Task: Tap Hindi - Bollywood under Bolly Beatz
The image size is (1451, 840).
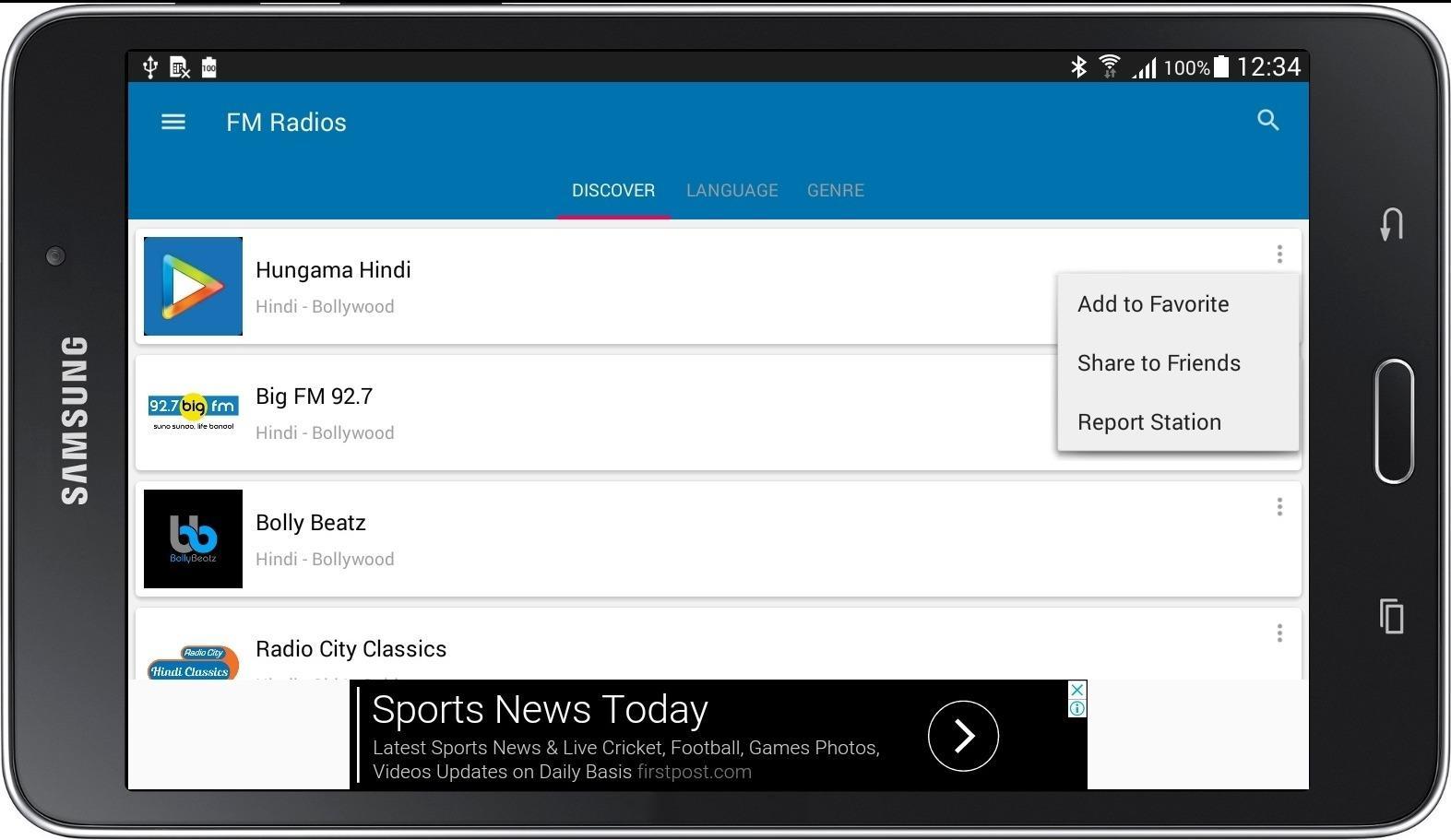Action: click(325, 559)
